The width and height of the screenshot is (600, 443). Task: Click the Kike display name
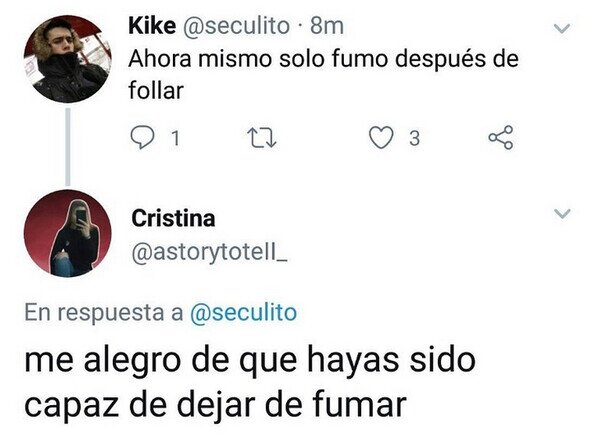point(152,26)
